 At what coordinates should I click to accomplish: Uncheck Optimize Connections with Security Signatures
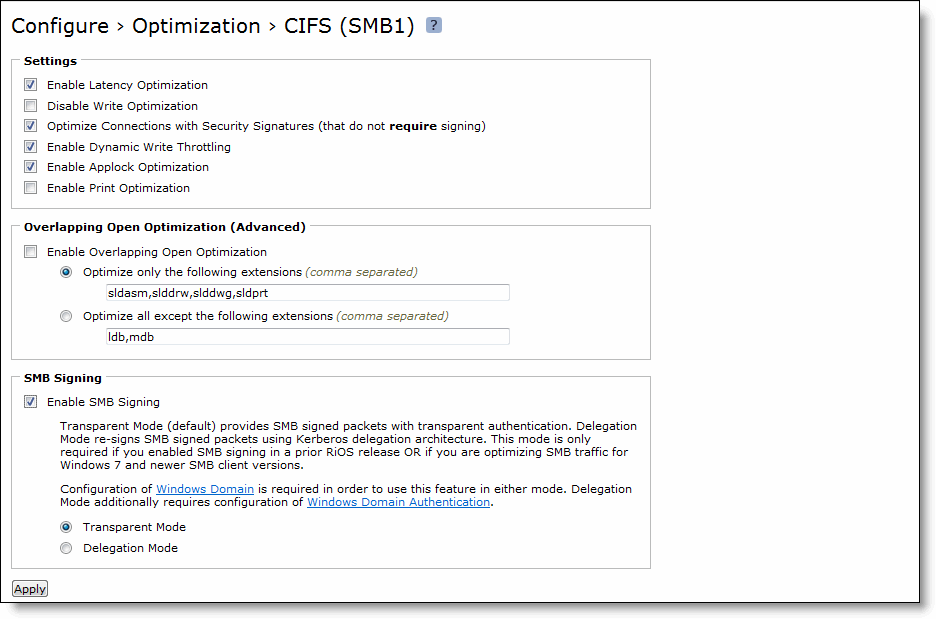31,126
